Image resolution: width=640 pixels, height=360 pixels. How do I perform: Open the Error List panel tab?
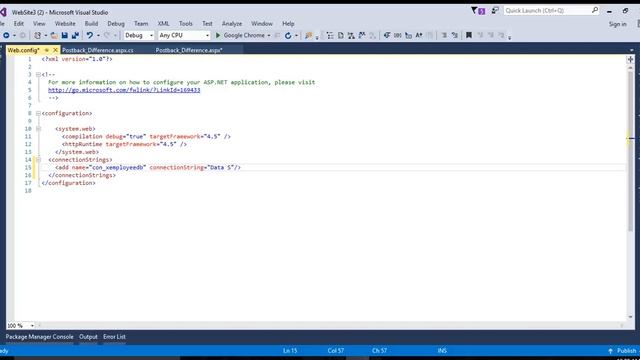click(114, 337)
